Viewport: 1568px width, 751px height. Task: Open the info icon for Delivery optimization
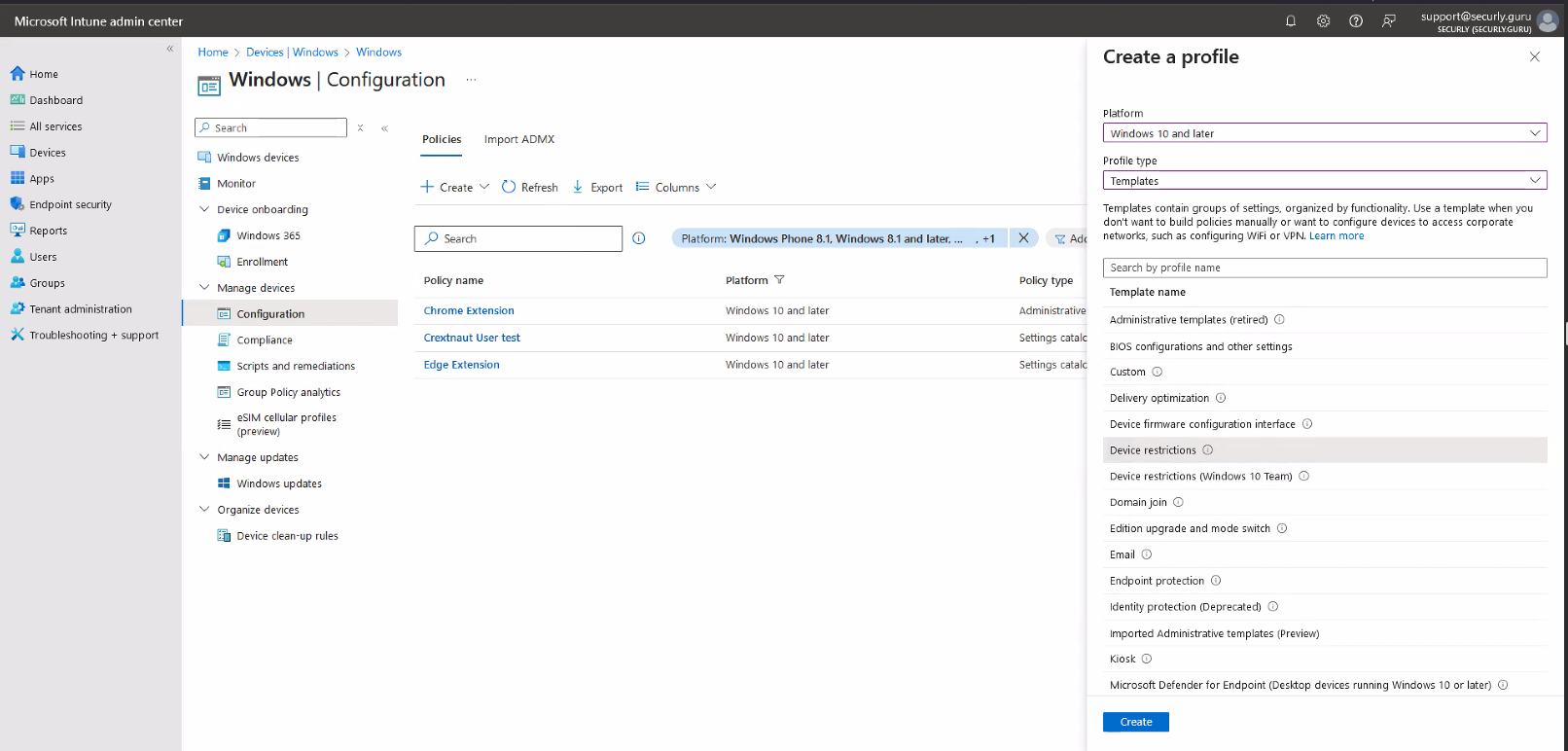click(1221, 398)
